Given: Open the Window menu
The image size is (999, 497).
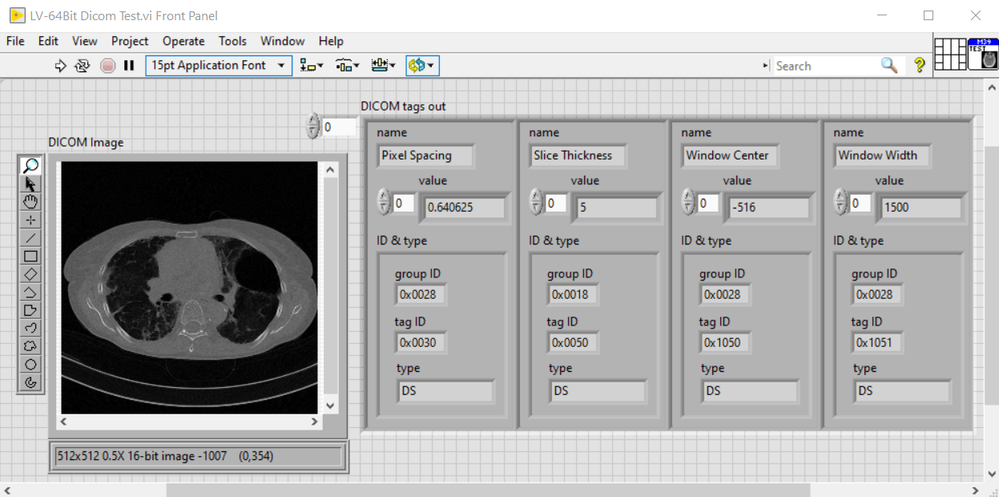Looking at the screenshot, I should point(282,41).
